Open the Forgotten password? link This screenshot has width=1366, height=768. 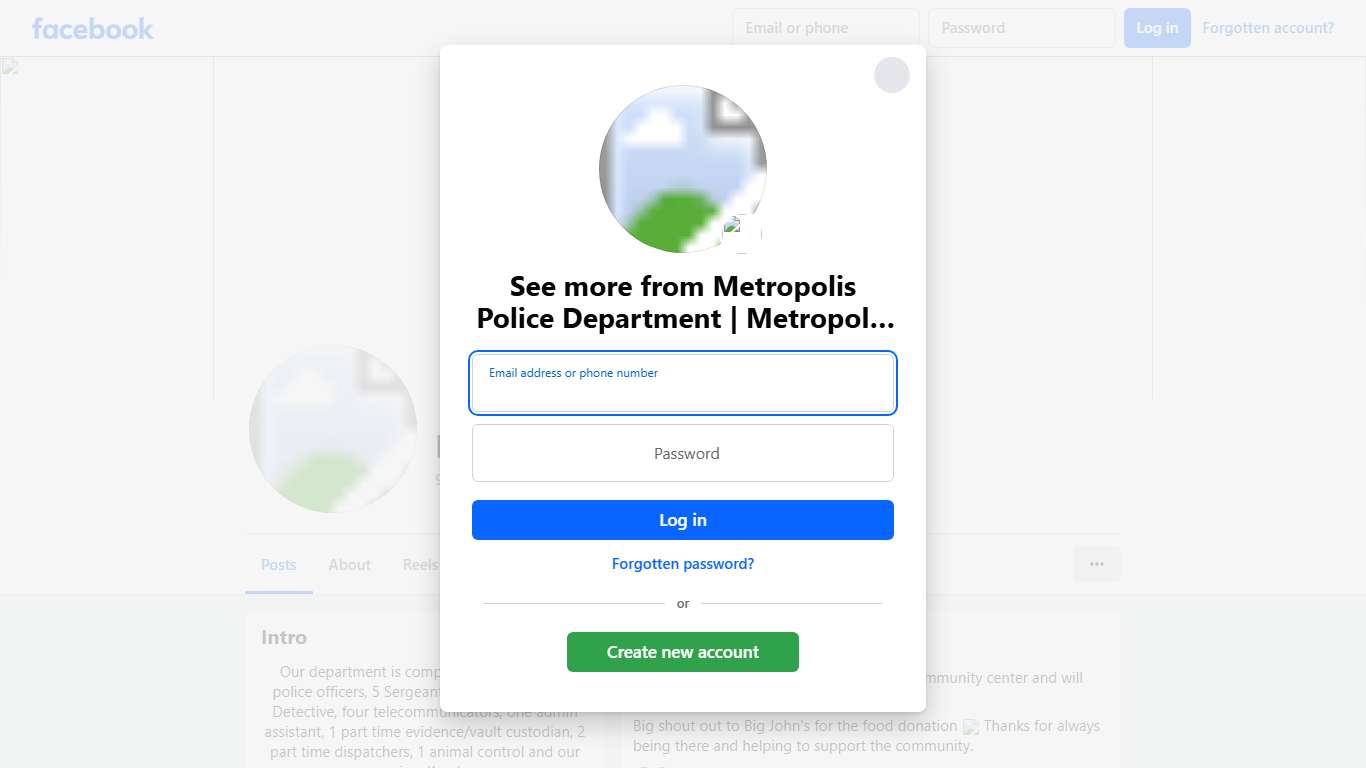coord(683,564)
